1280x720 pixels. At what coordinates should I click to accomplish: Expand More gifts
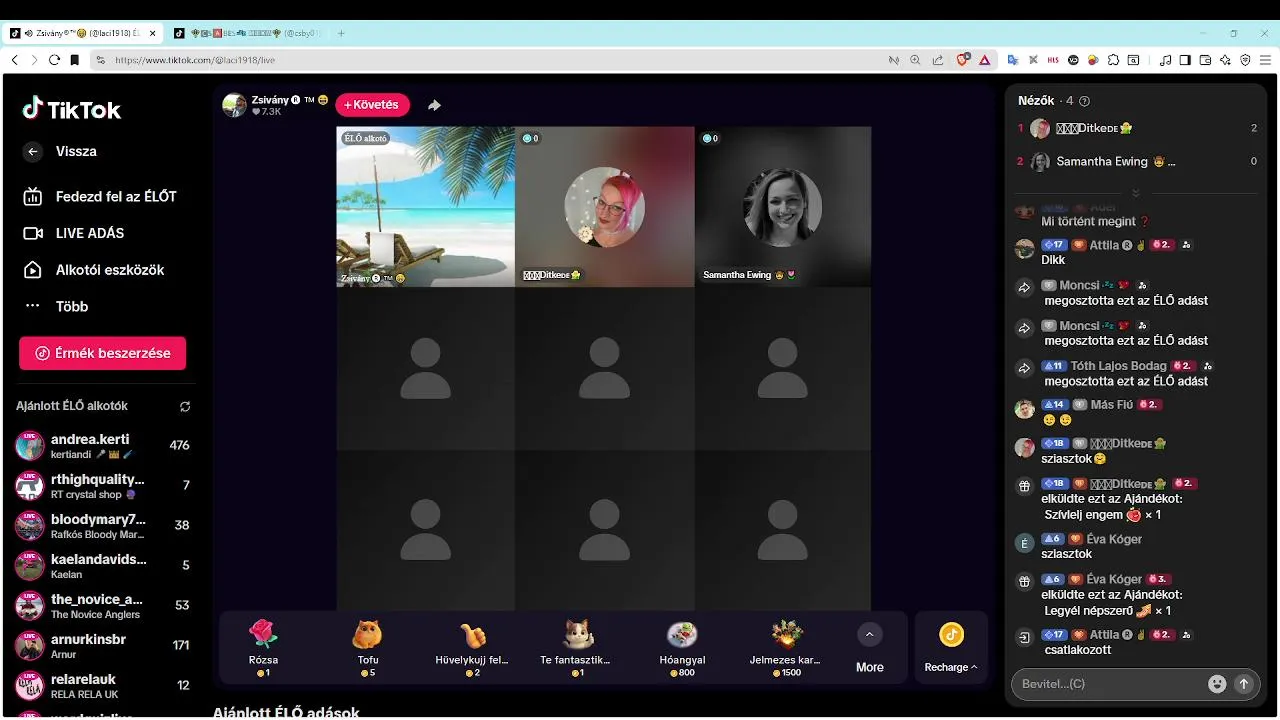pyautogui.click(x=870, y=647)
